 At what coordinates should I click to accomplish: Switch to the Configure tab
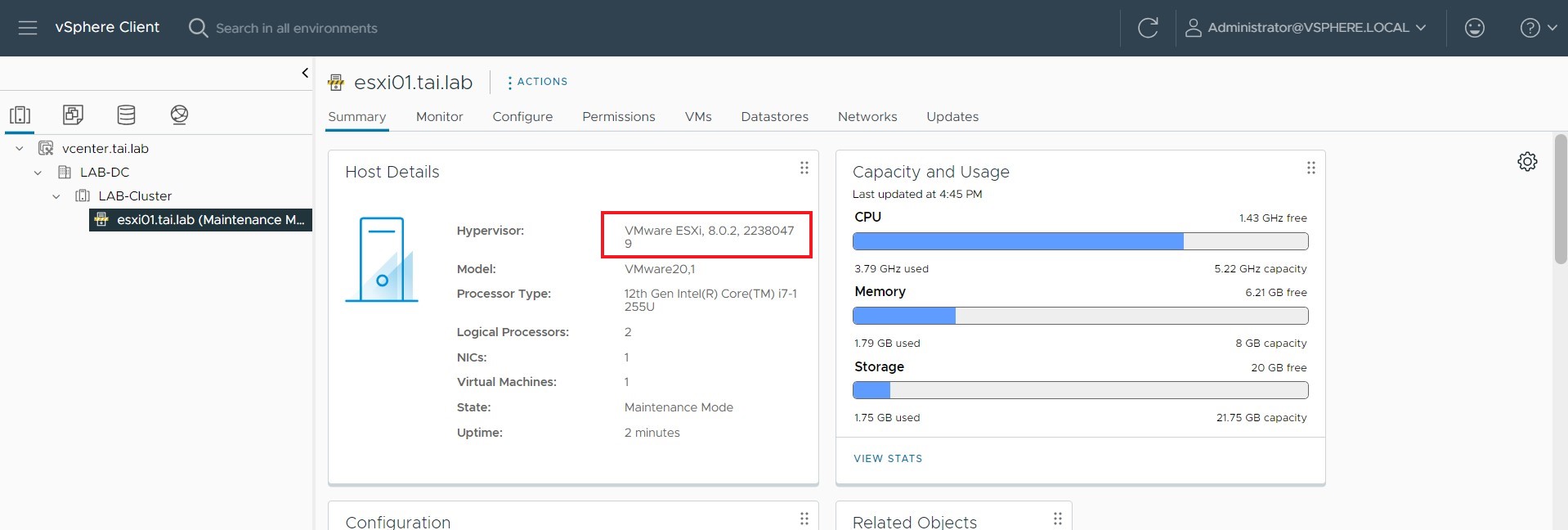coord(522,117)
